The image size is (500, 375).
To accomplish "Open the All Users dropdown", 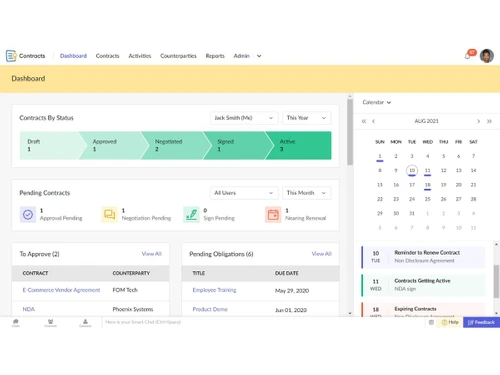I will click(x=244, y=193).
